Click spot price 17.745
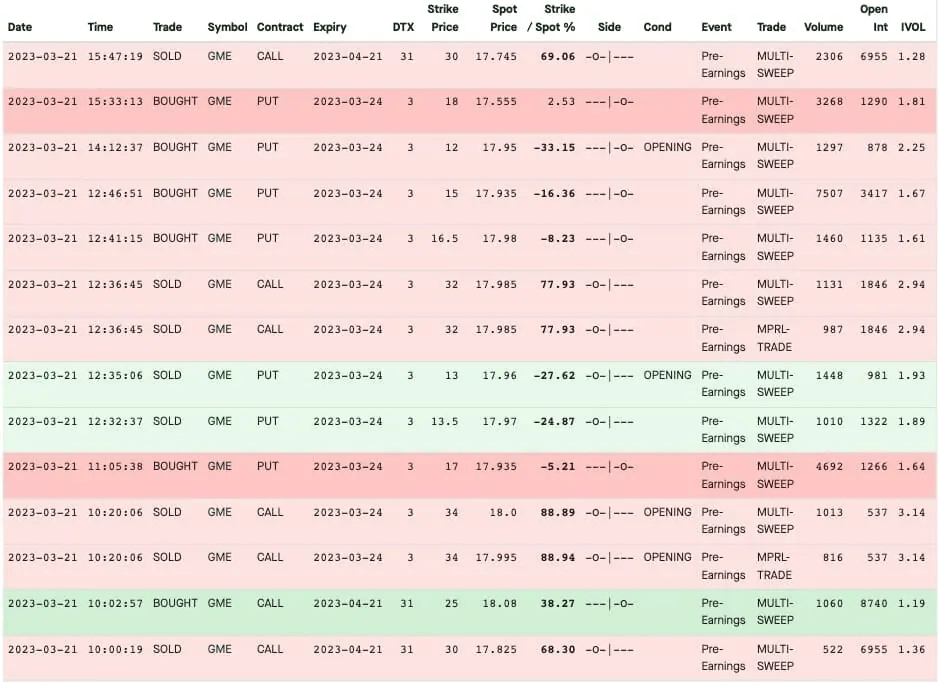 (497, 56)
